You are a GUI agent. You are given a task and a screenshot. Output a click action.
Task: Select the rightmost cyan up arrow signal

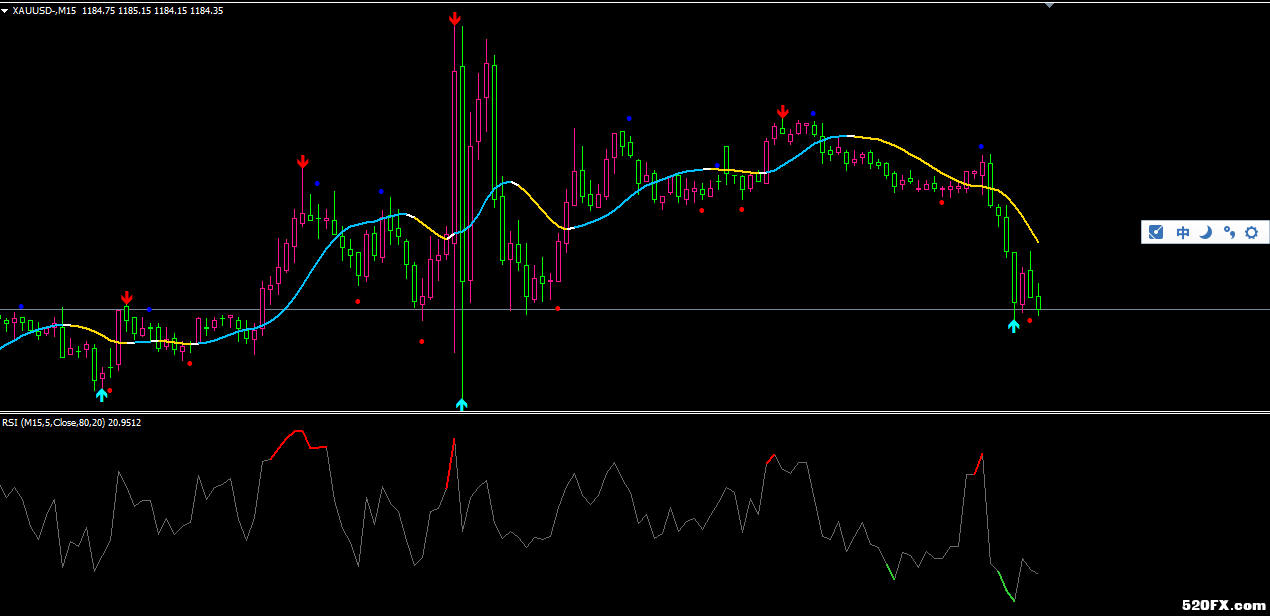click(x=1014, y=325)
